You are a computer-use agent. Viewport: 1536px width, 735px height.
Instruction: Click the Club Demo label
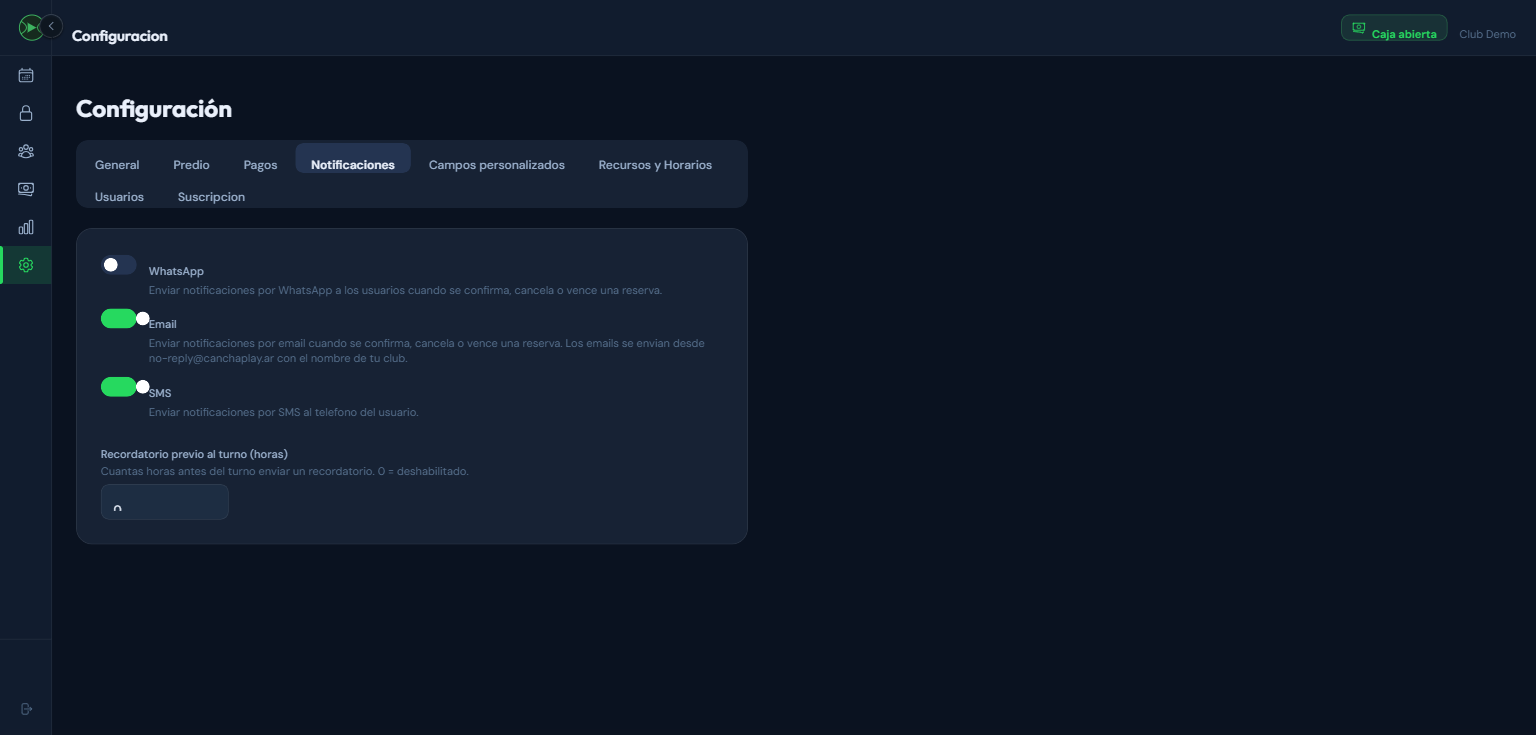(x=1487, y=34)
